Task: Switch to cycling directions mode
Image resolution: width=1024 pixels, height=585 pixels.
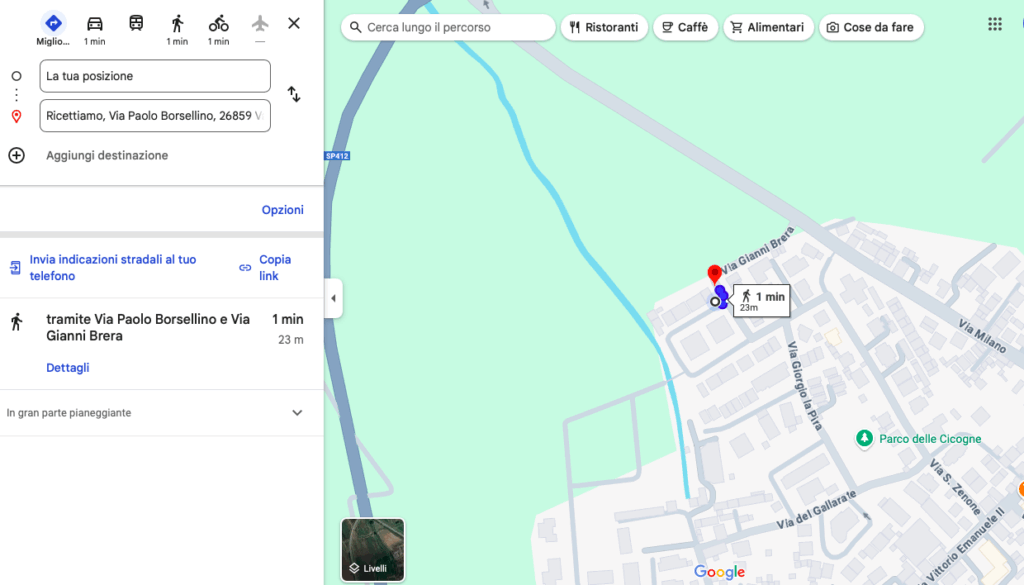Action: [x=219, y=24]
